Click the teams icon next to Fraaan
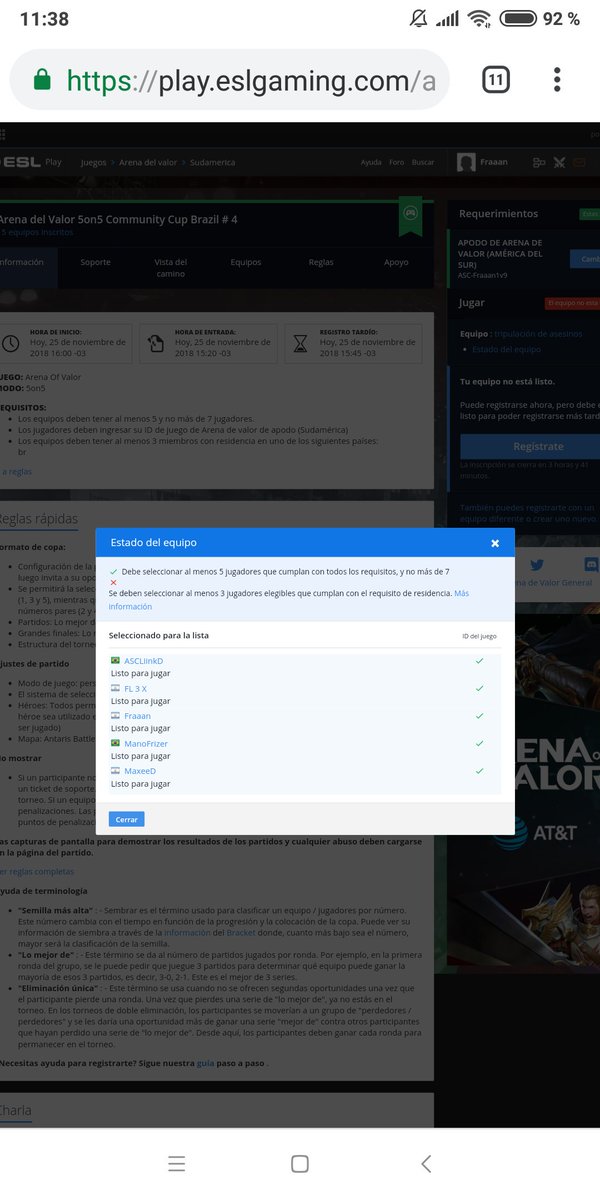Screen dimensions: 600x1200 [539, 162]
